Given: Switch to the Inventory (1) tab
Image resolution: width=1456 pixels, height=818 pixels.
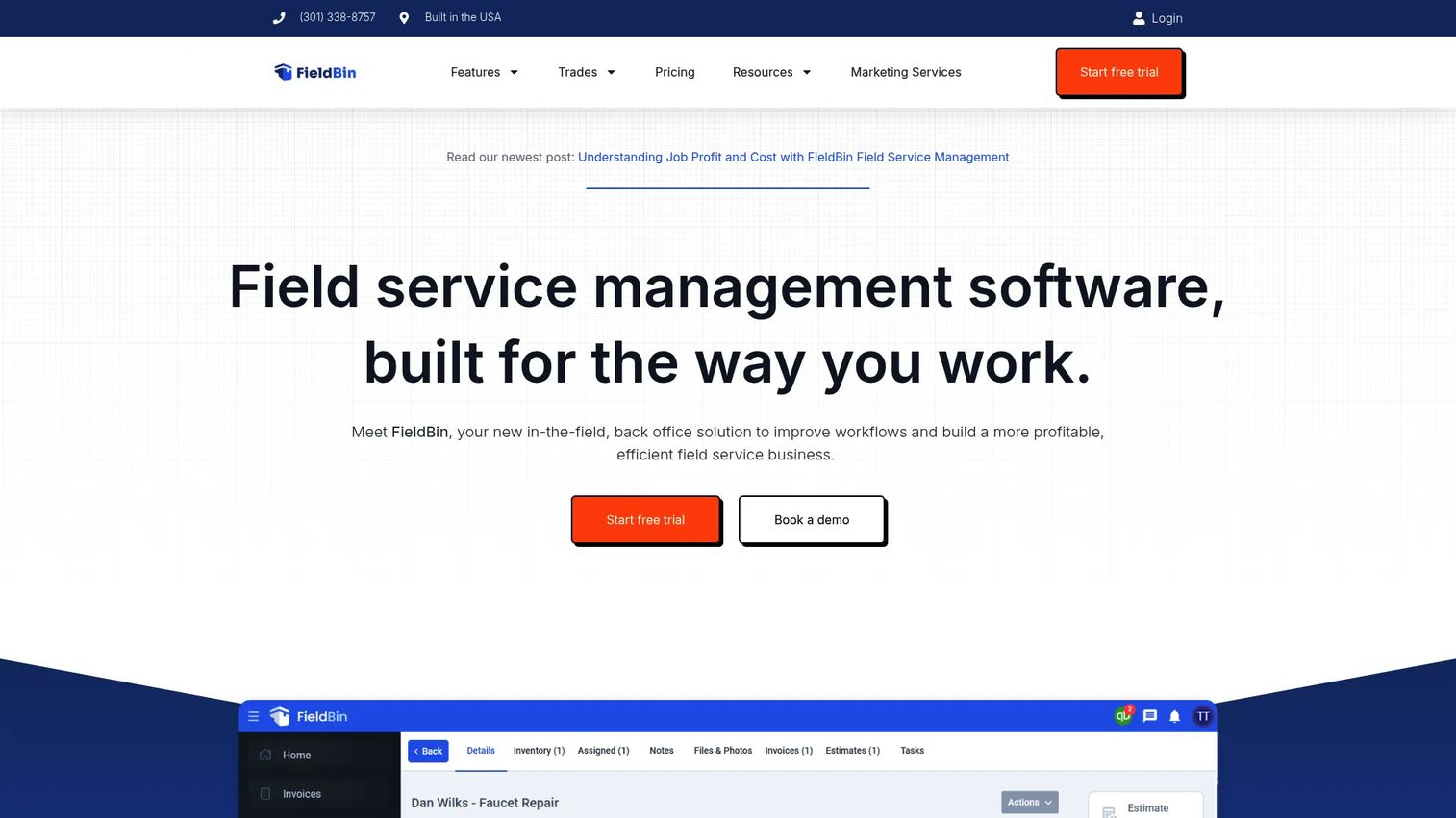Looking at the screenshot, I should click(x=539, y=751).
